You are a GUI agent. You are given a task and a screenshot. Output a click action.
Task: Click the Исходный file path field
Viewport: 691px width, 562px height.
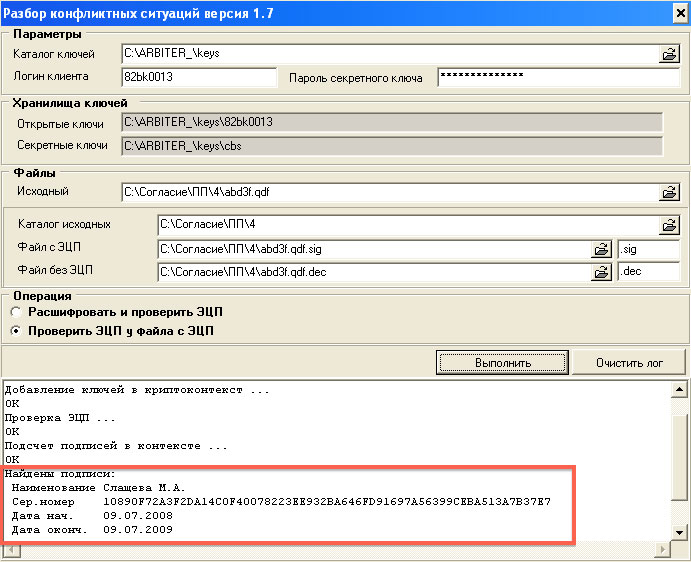pyautogui.click(x=386, y=192)
